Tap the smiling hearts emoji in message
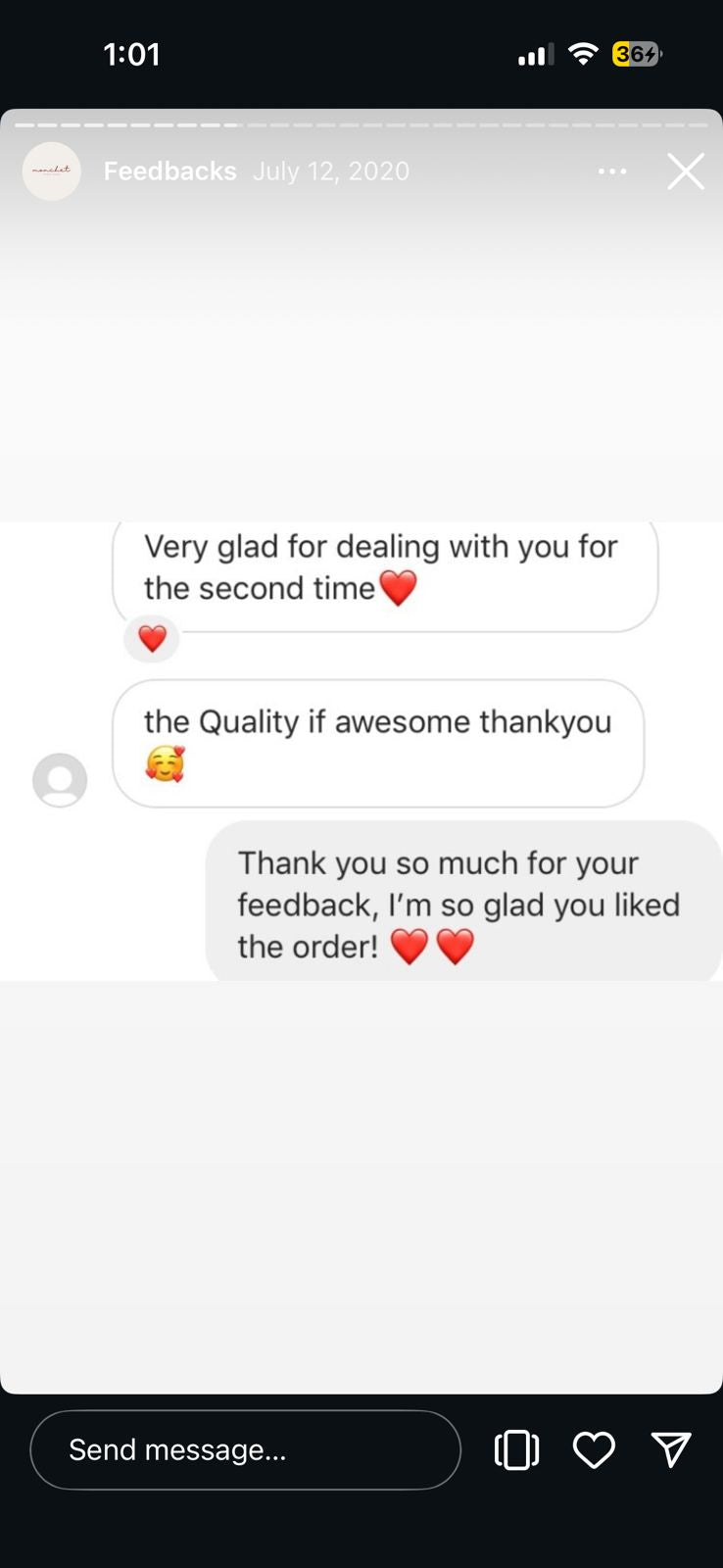The image size is (723, 1568). pos(165,764)
